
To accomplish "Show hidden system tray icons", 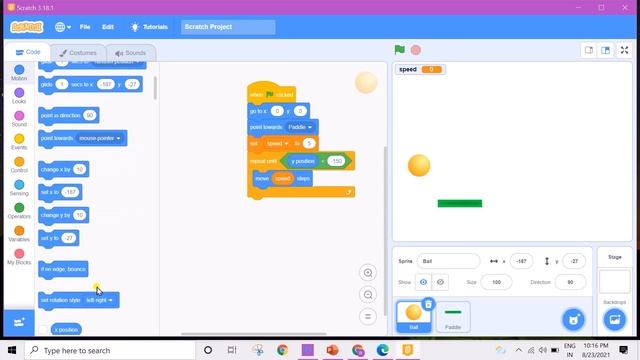I will tap(518, 350).
